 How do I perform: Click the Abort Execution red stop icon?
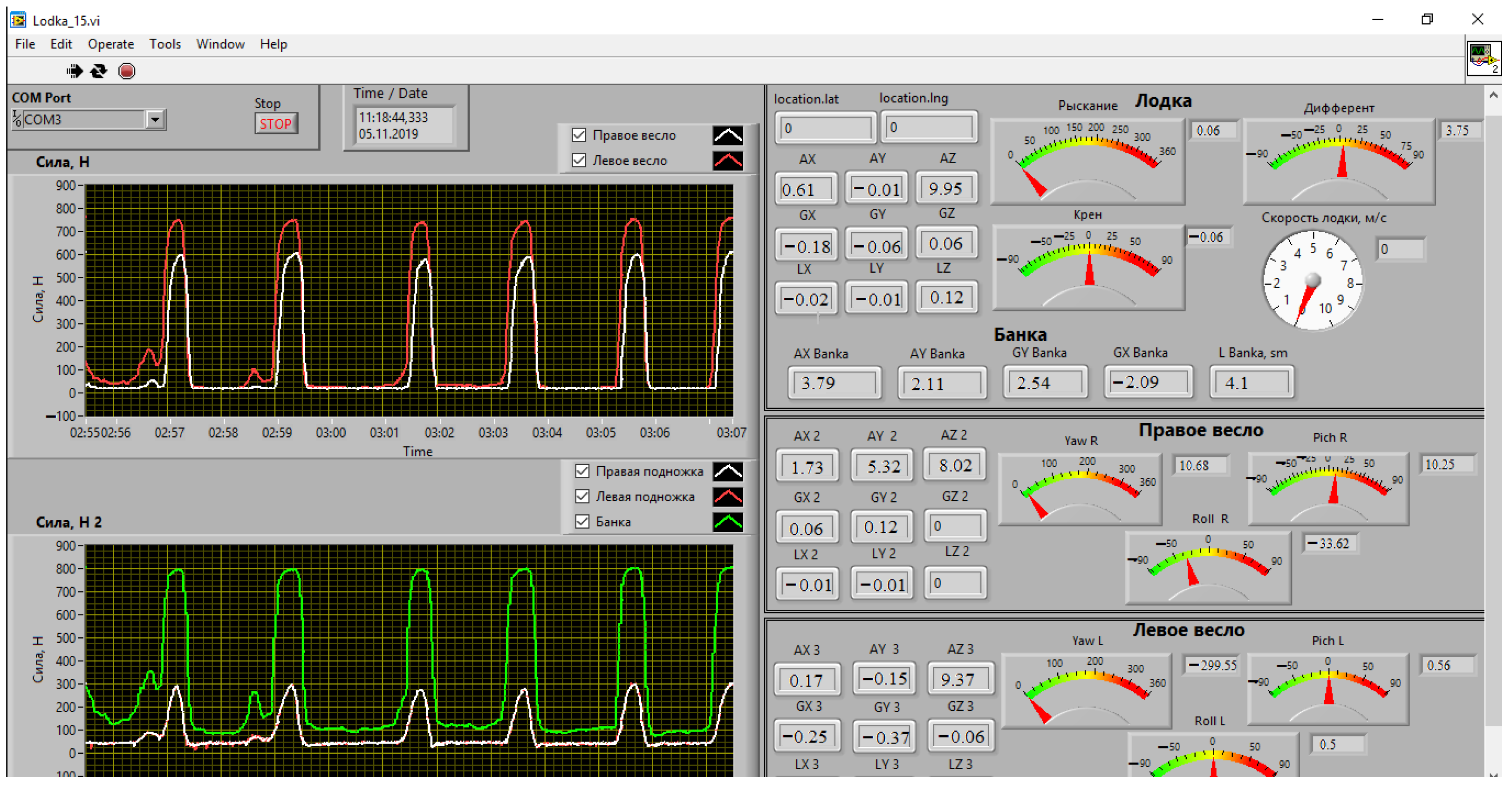coord(126,71)
